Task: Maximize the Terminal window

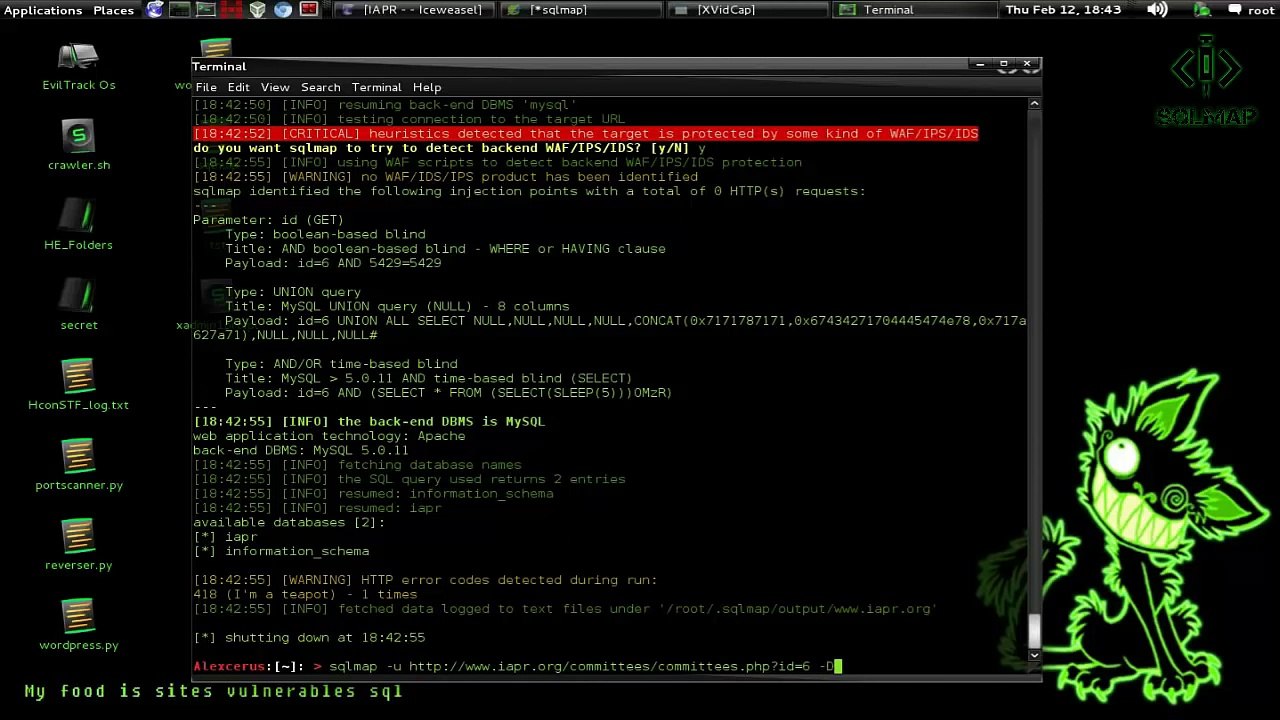Action: tap(1003, 64)
